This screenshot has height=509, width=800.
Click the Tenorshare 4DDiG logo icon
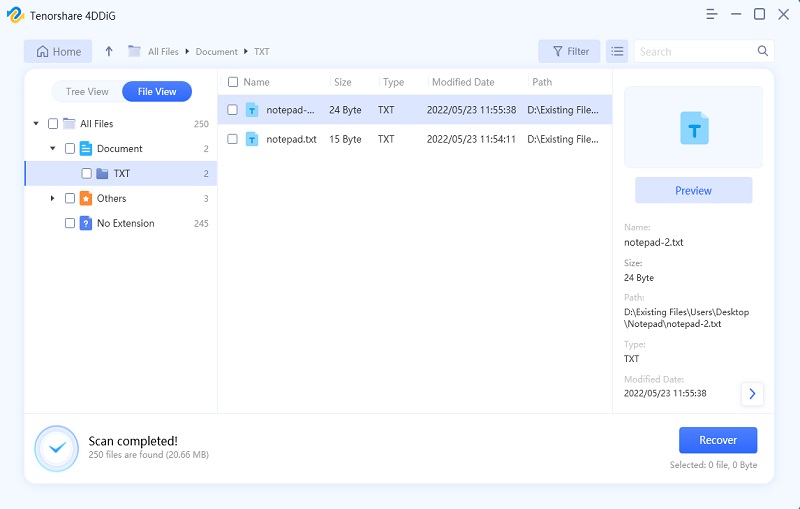click(x=15, y=15)
